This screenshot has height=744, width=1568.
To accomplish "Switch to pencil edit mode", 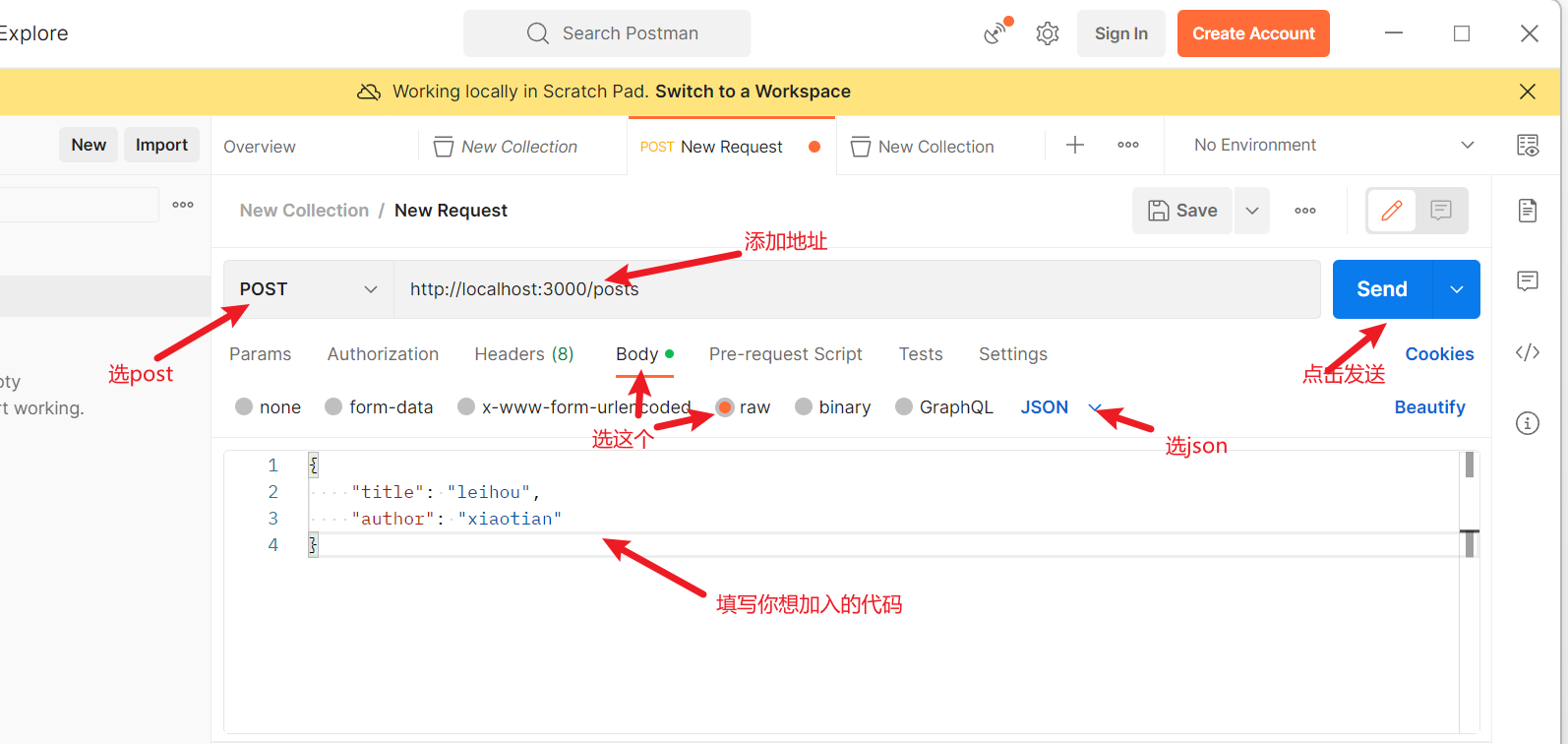I will tap(1392, 211).
